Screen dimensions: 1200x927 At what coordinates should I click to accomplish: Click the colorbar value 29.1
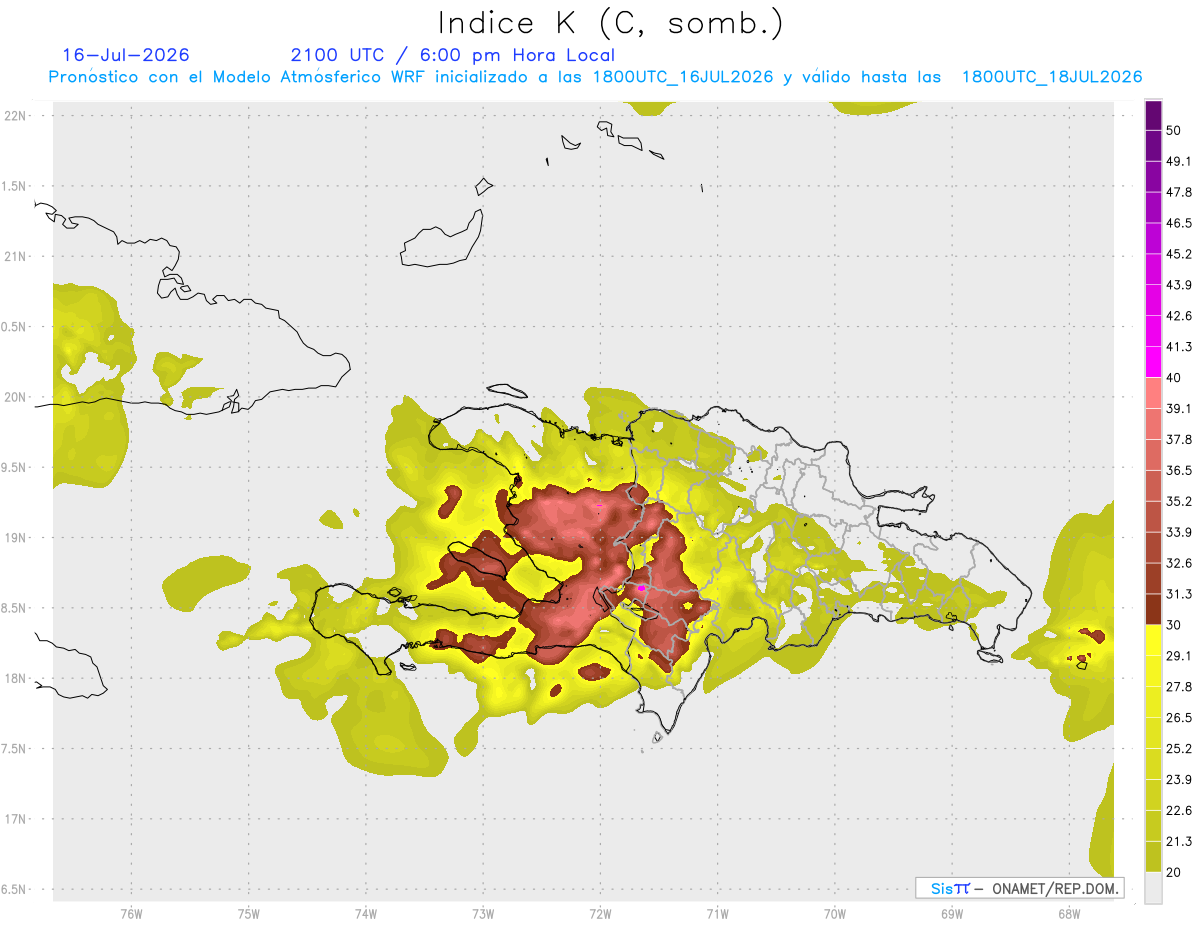pyautogui.click(x=1179, y=656)
